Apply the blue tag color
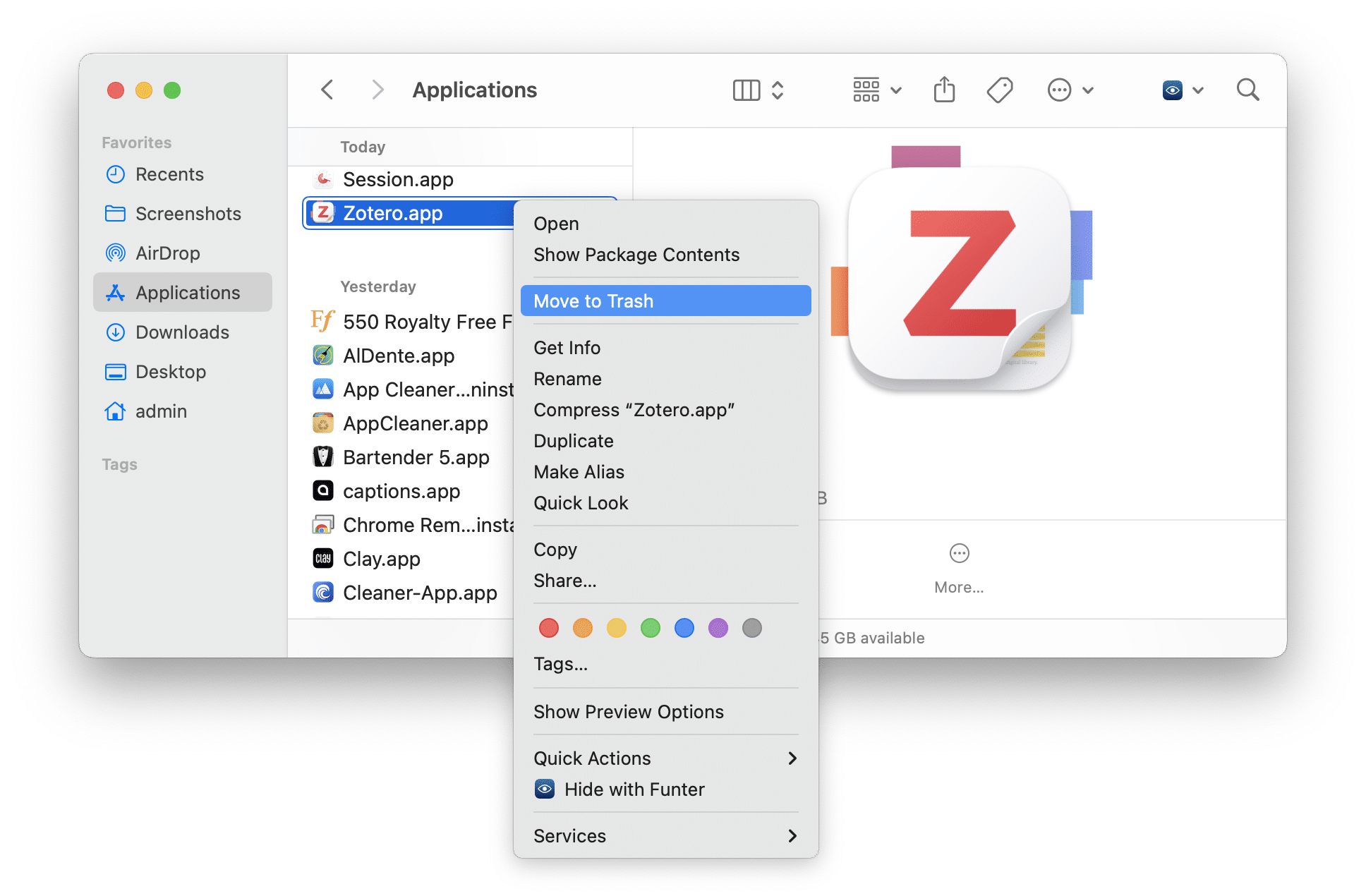The image size is (1366, 896). 684,628
